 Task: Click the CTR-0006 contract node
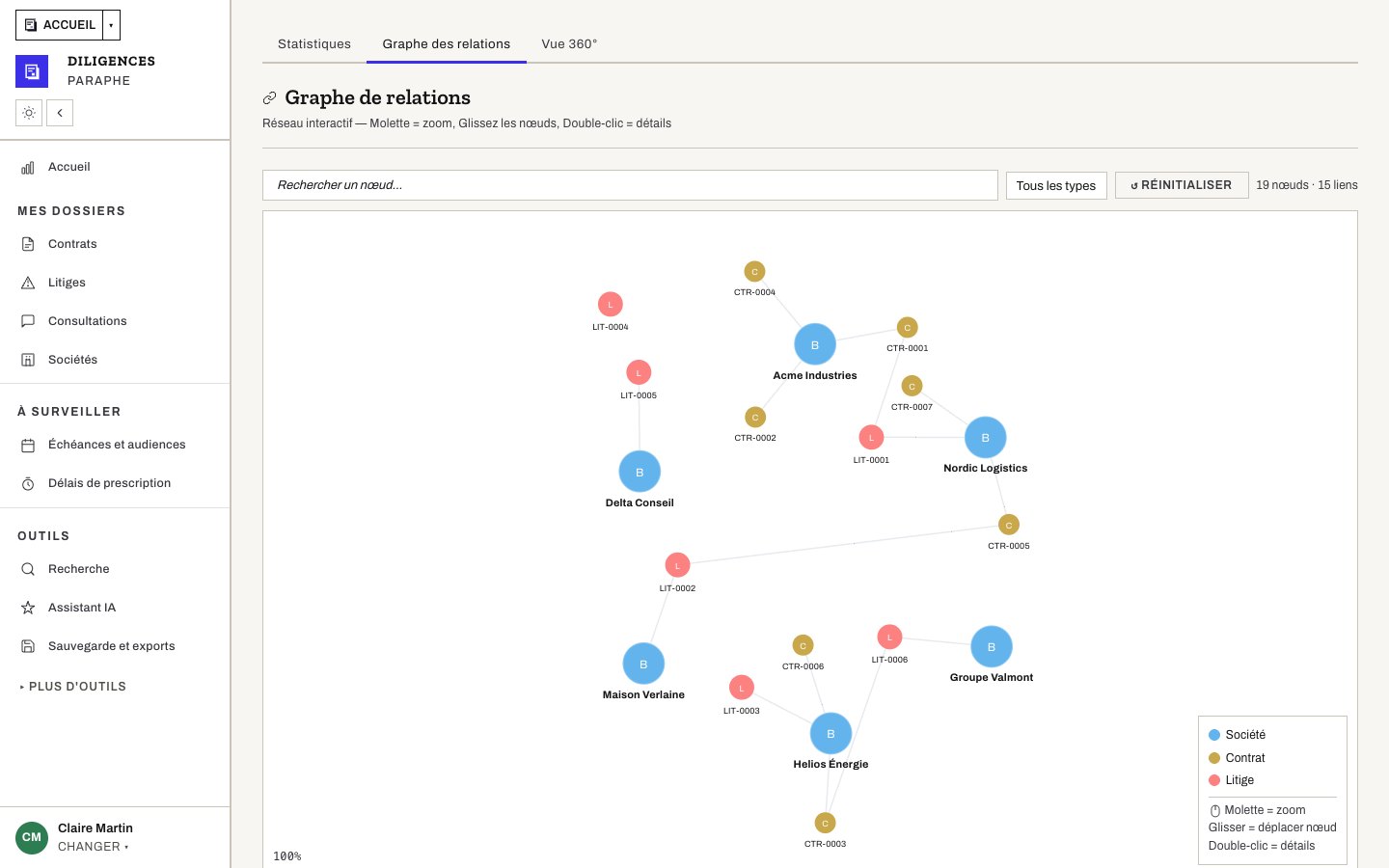[803, 645]
